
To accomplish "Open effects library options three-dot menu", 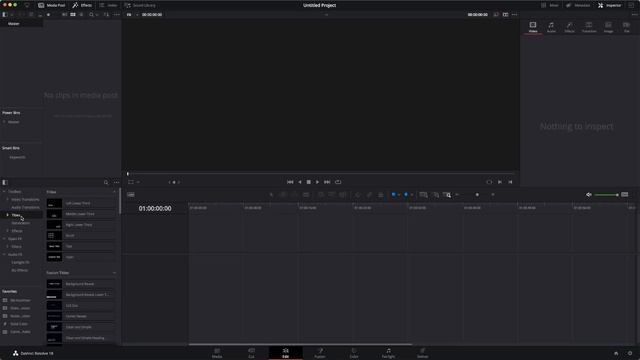I will click(117, 182).
